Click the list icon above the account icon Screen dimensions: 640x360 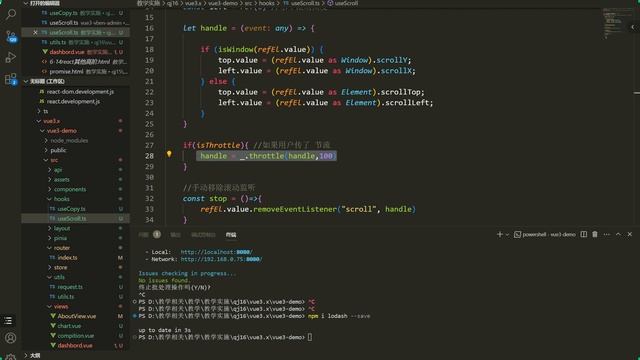point(8,320)
